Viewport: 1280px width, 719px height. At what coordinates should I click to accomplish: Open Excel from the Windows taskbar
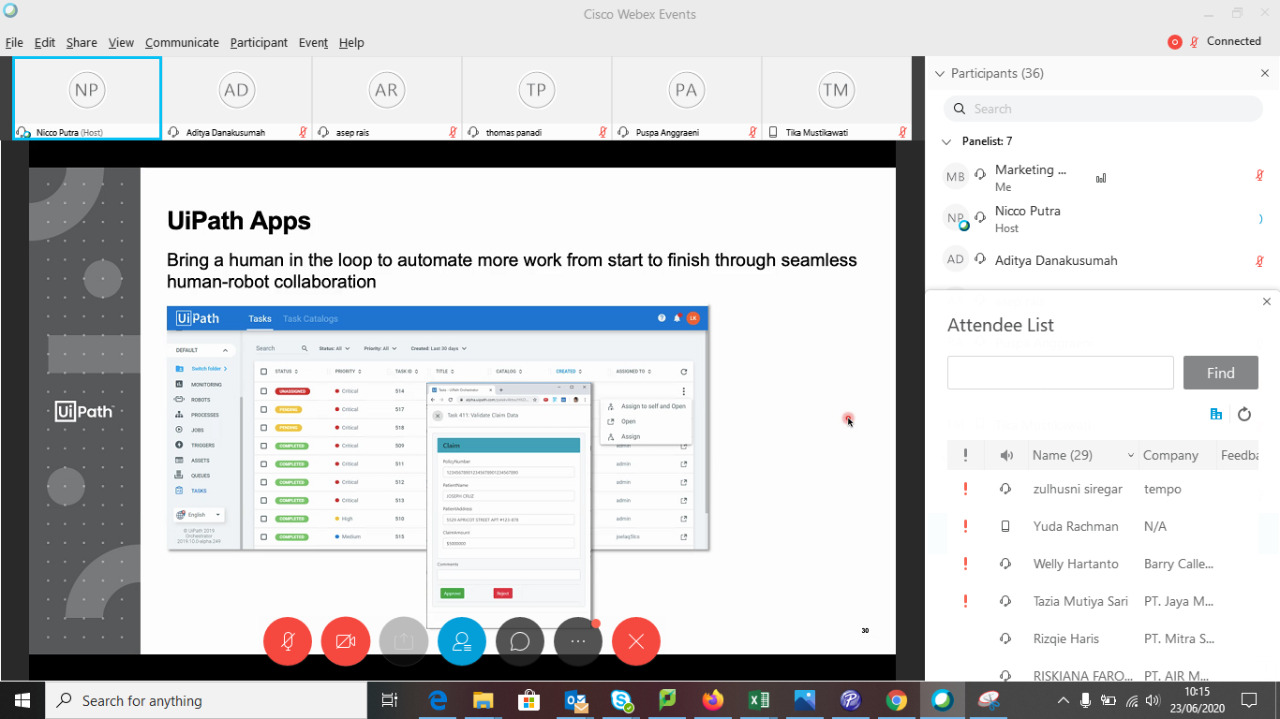pyautogui.click(x=759, y=700)
